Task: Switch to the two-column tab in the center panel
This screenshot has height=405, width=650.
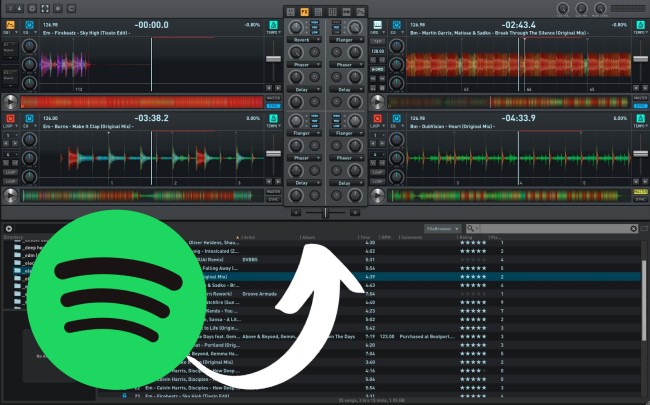Action: click(332, 12)
